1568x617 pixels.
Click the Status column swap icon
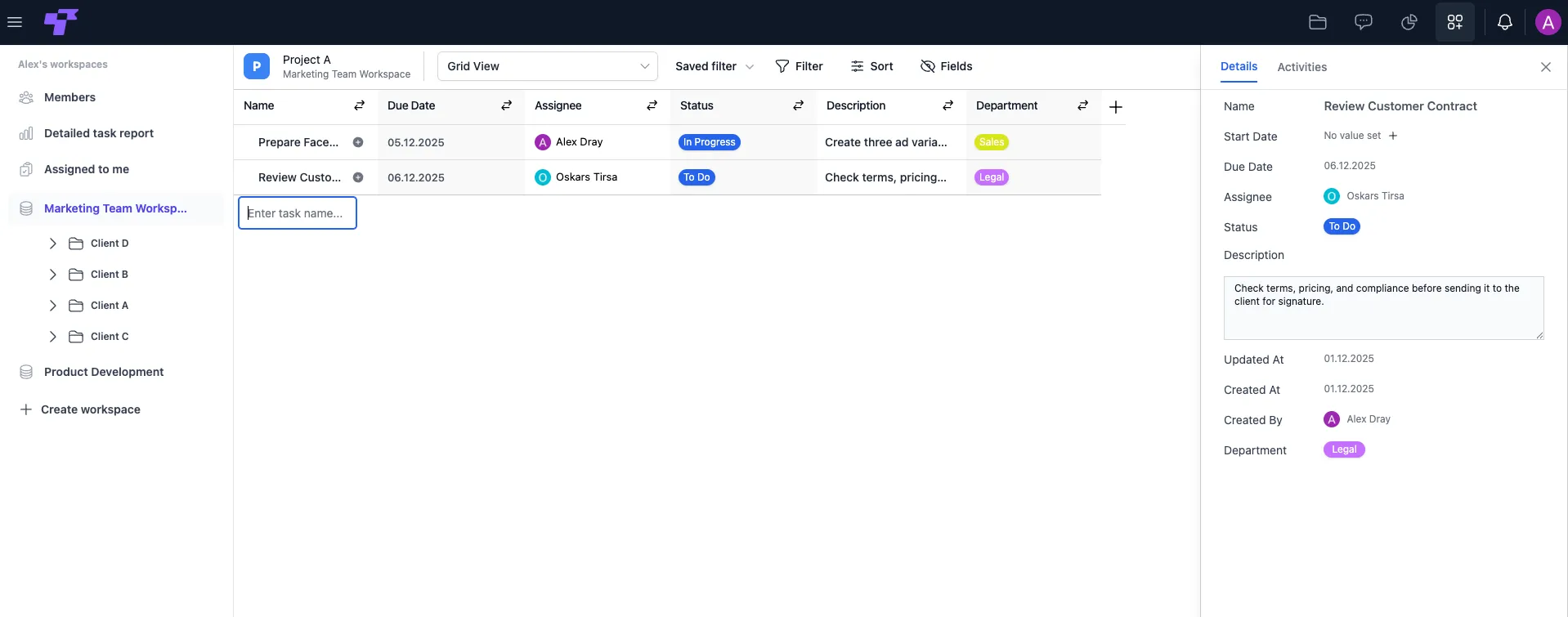coord(798,105)
